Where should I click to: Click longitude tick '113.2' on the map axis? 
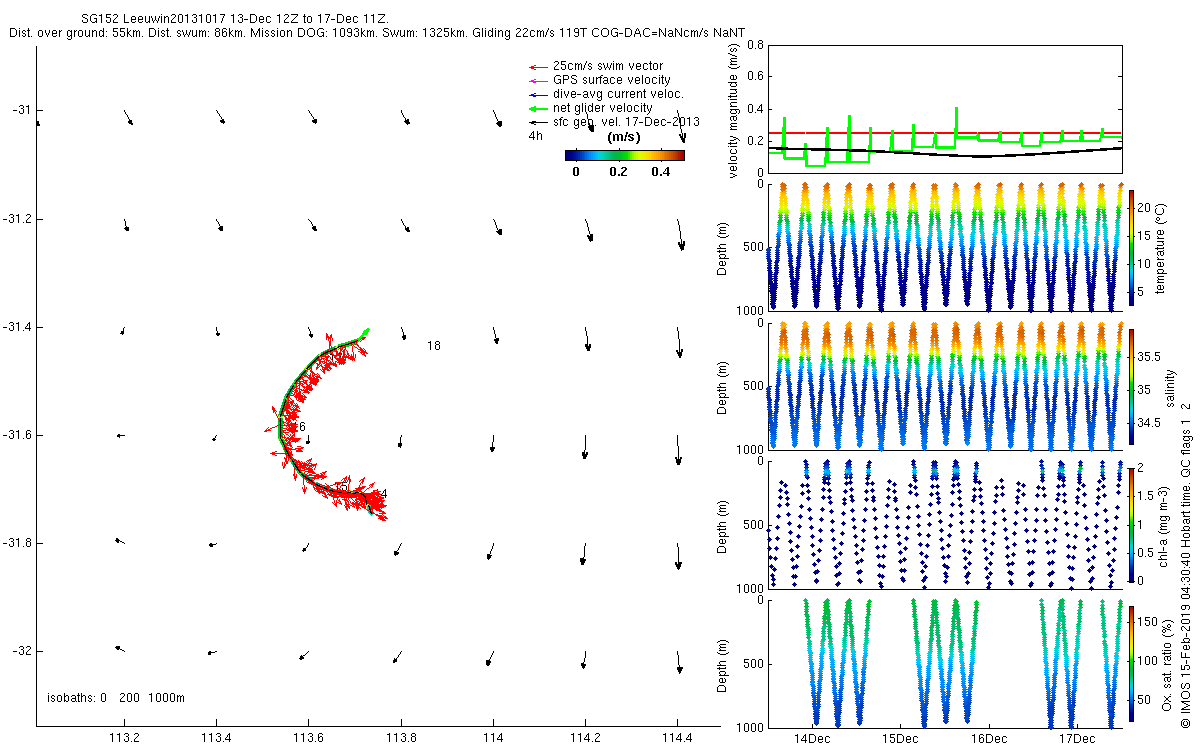[x=124, y=738]
